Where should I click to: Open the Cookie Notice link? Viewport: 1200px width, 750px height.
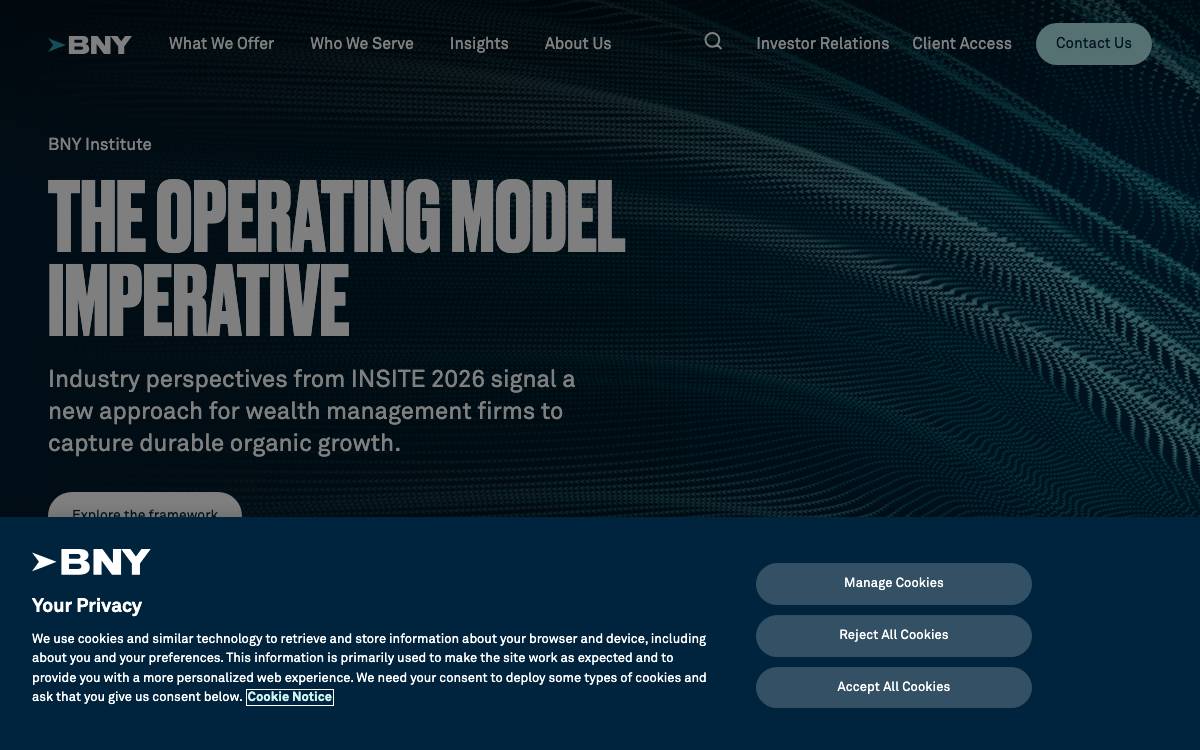[290, 697]
